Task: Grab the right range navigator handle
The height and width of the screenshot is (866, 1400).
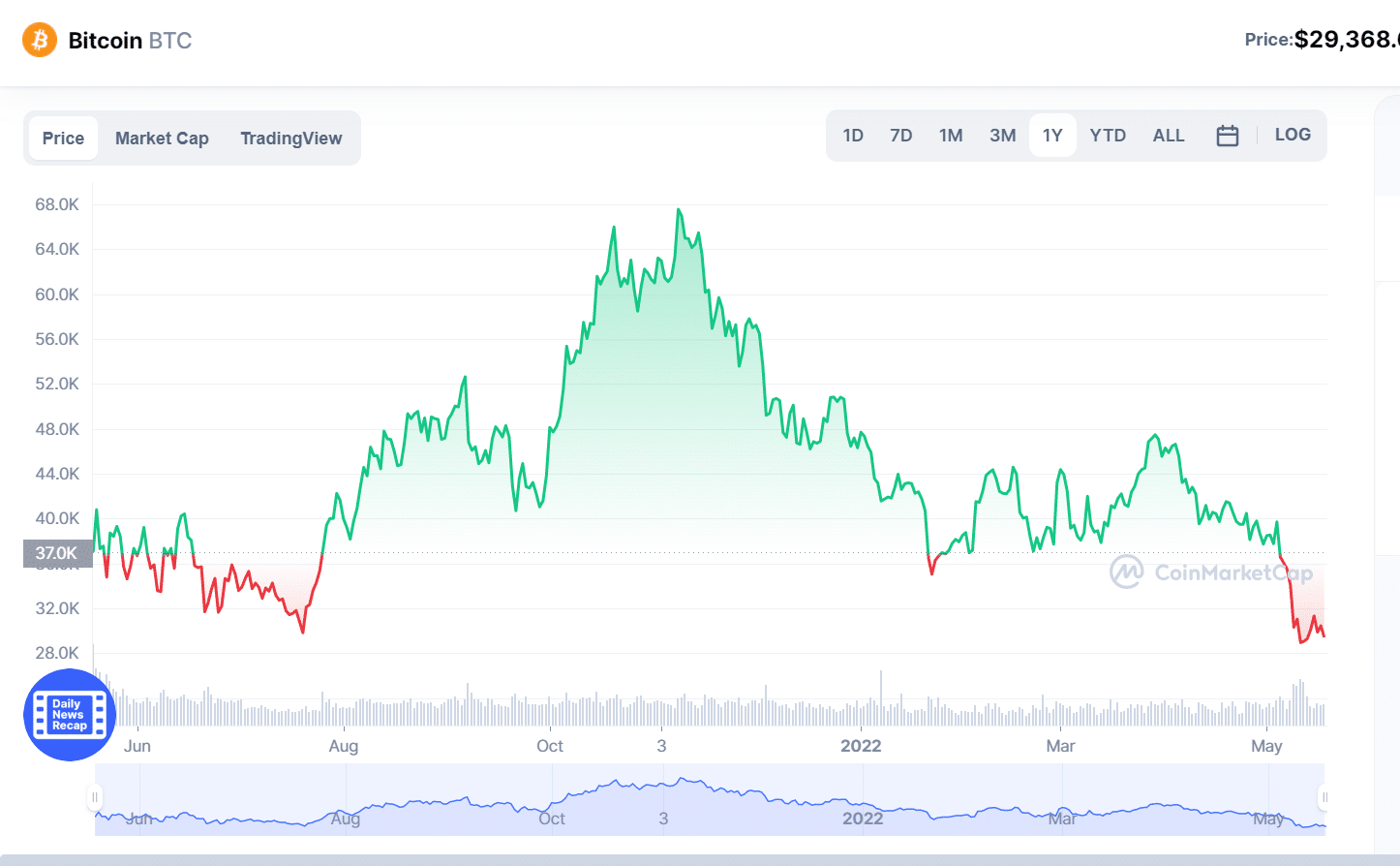Action: (x=1324, y=797)
